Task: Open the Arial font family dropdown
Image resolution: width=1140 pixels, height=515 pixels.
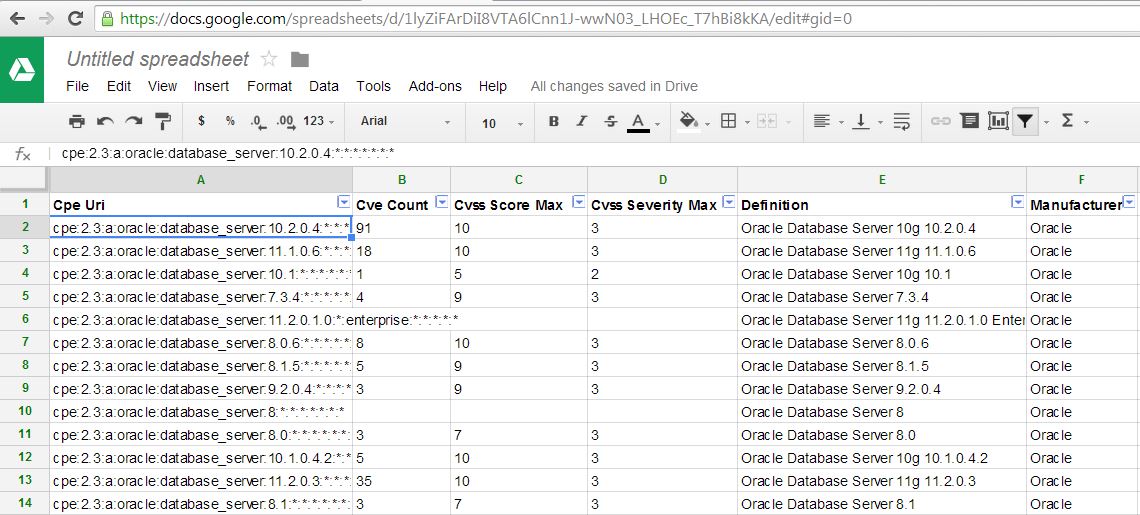Action: click(x=406, y=121)
